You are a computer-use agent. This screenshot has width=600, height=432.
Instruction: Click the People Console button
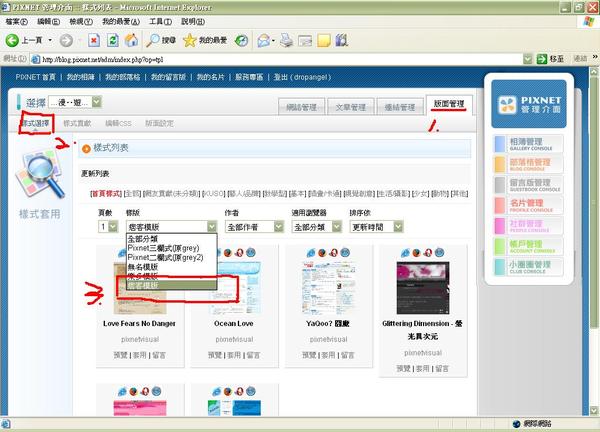coord(528,226)
